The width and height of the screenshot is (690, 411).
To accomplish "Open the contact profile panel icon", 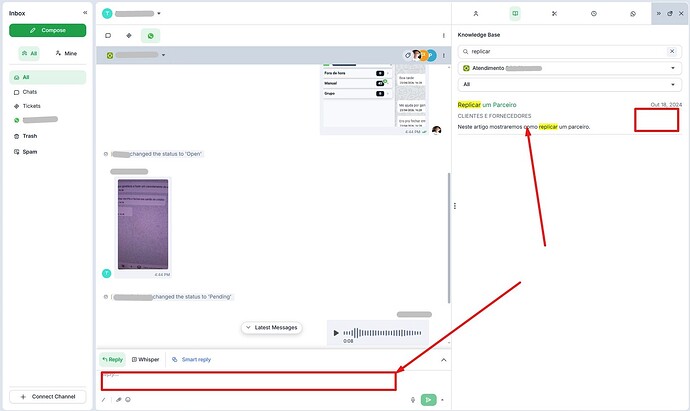I will click(475, 14).
